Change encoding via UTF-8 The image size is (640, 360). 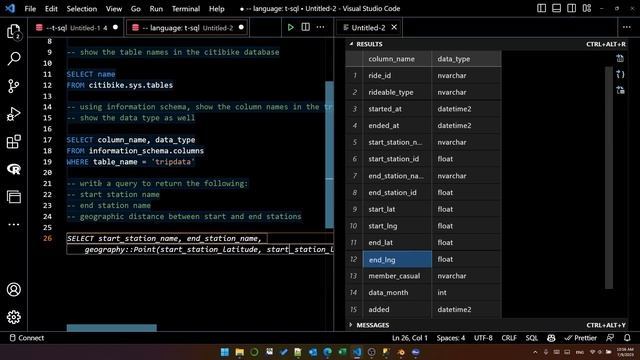click(x=483, y=338)
